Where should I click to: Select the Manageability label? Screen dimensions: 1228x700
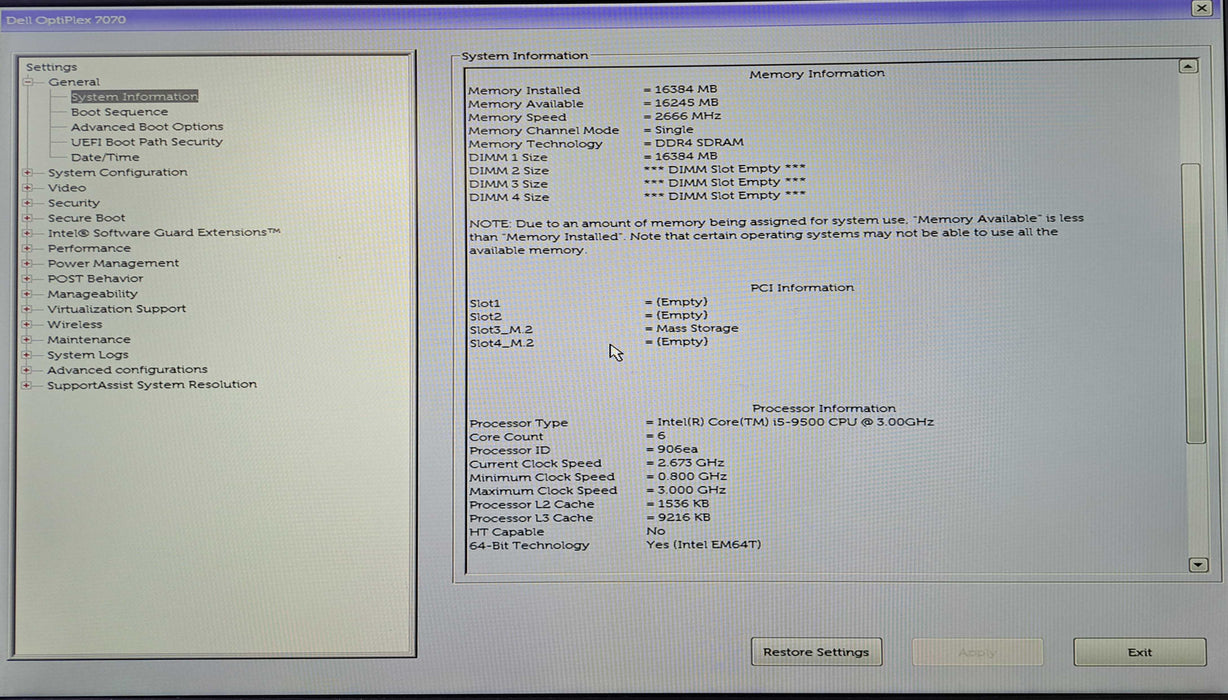click(x=92, y=294)
